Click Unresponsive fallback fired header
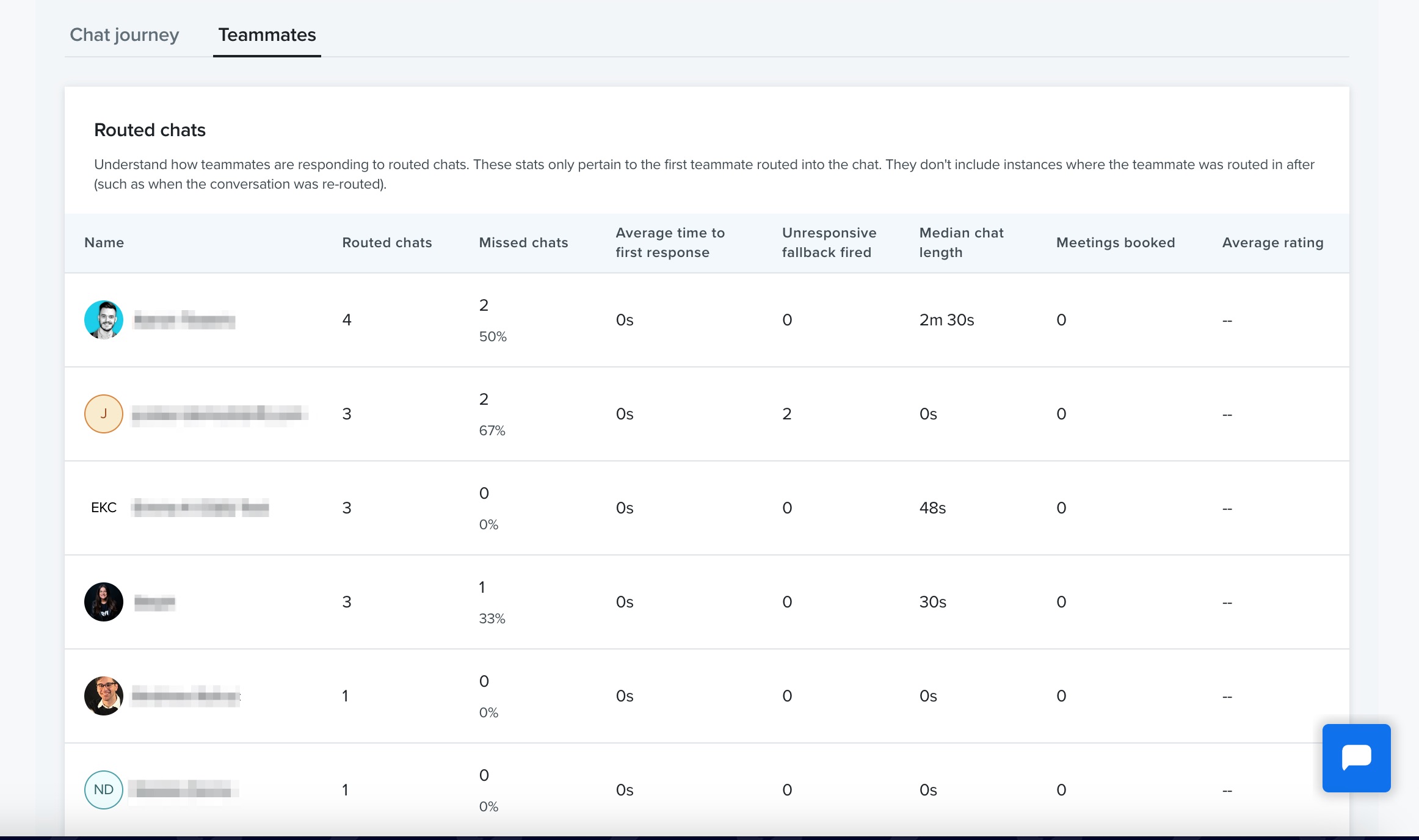This screenshot has height=840, width=1419. tap(829, 242)
